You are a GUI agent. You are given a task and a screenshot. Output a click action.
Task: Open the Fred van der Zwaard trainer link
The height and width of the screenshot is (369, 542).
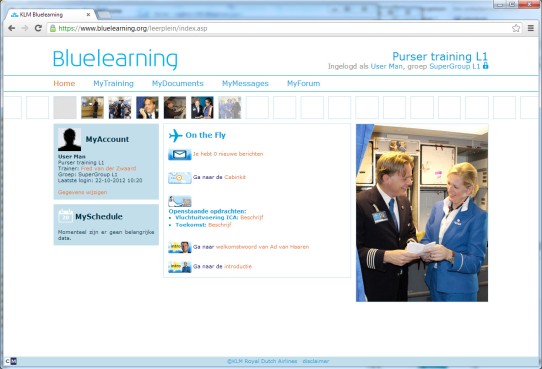tap(109, 168)
